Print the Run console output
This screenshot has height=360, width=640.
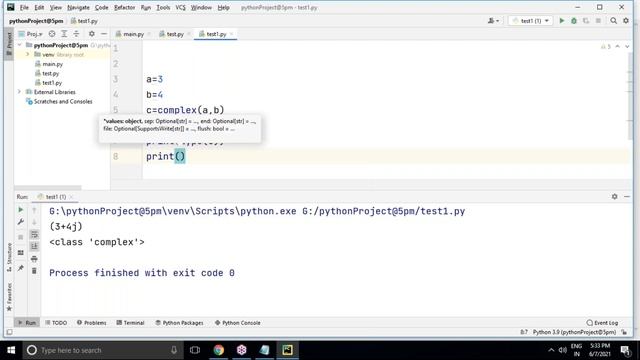[34, 259]
